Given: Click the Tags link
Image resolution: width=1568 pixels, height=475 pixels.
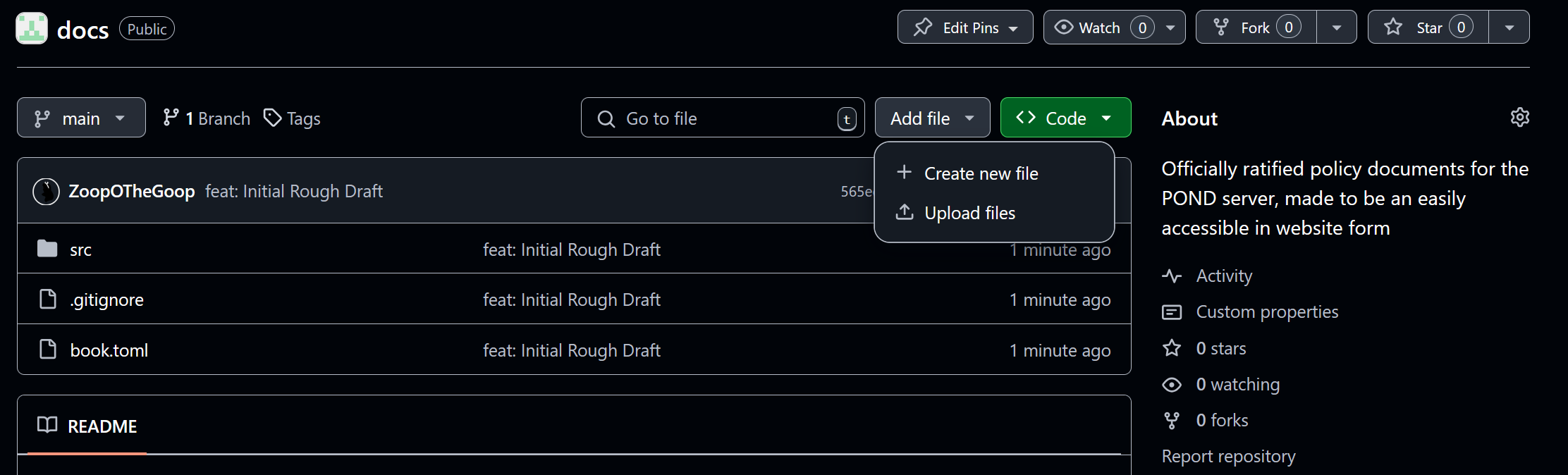Looking at the screenshot, I should (x=293, y=118).
